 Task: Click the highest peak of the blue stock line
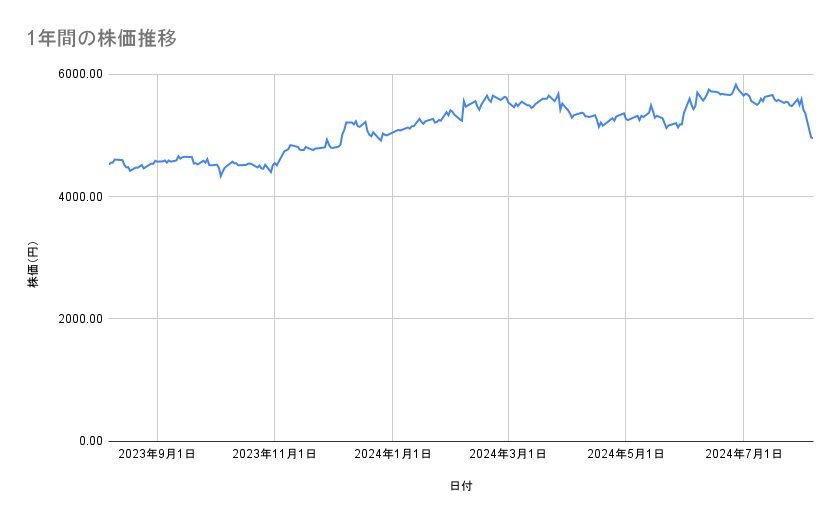[x=735, y=84]
